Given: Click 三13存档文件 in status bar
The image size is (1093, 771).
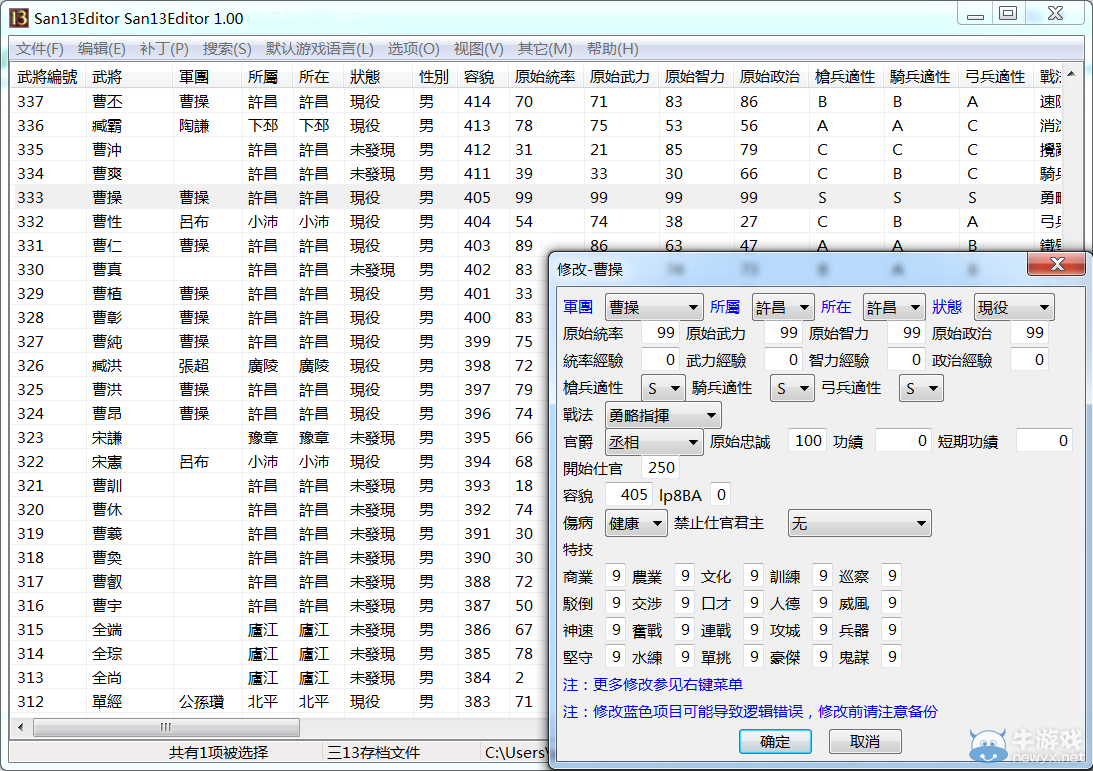Looking at the screenshot, I should [x=374, y=753].
